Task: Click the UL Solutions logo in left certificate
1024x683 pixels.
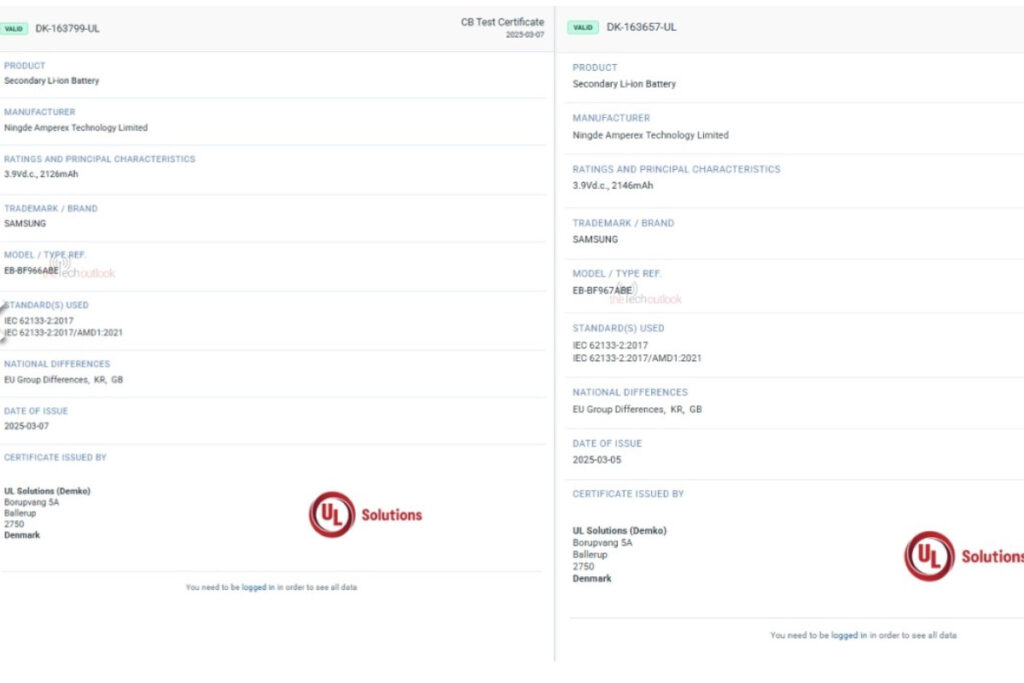Action: (x=365, y=515)
